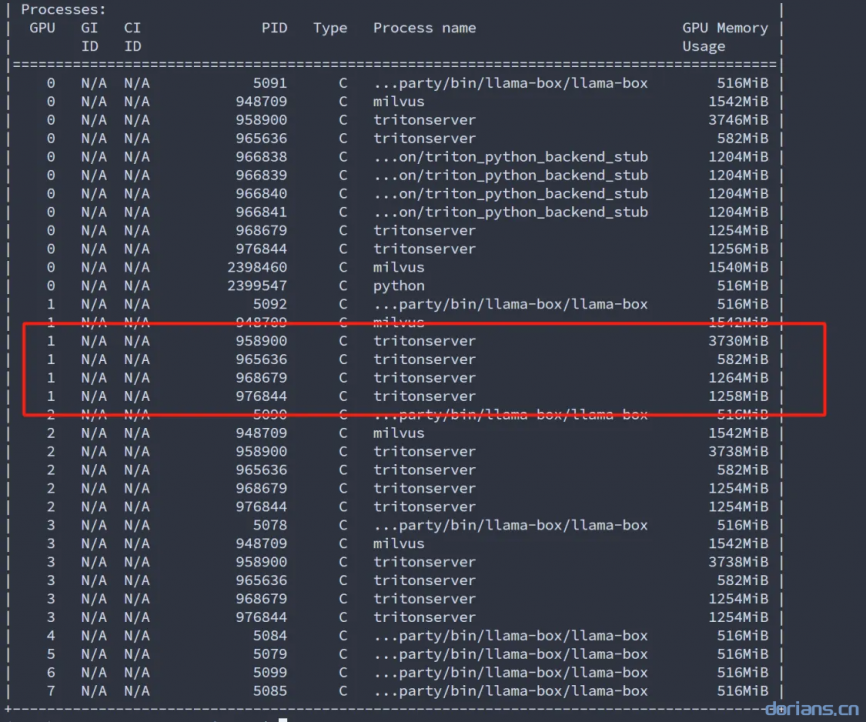Click the 1258MiB memory value
Viewport: 866px width, 722px height.
[738, 396]
